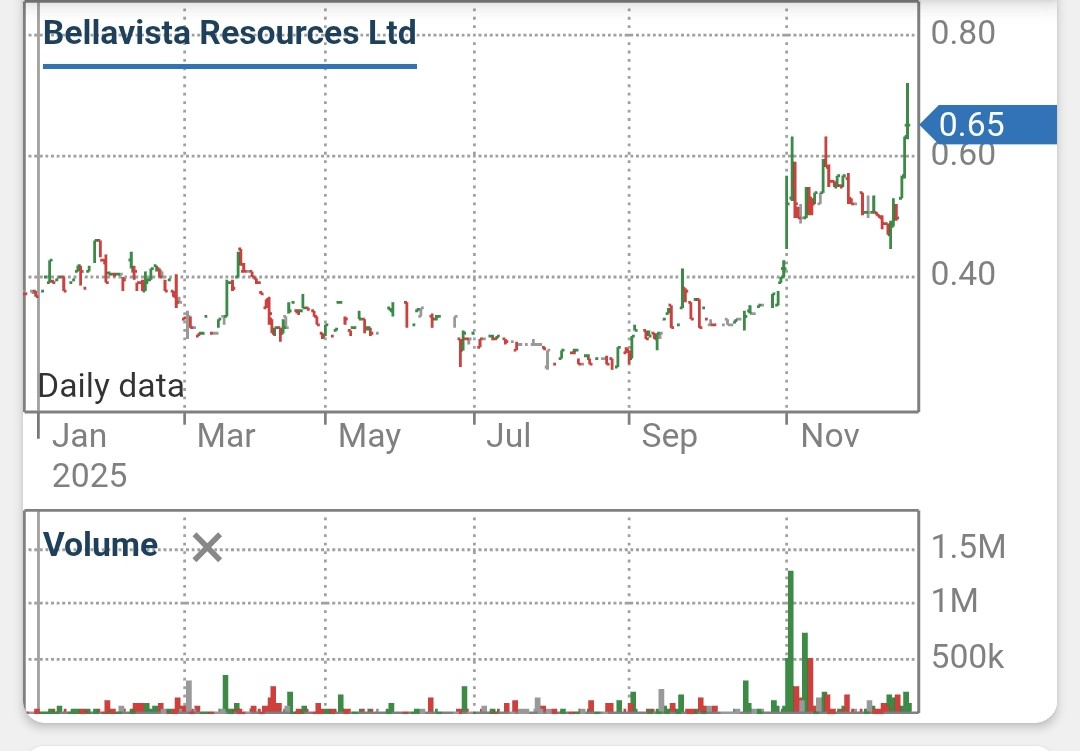
Task: Click the 0.65 current price tag
Action: (x=988, y=125)
